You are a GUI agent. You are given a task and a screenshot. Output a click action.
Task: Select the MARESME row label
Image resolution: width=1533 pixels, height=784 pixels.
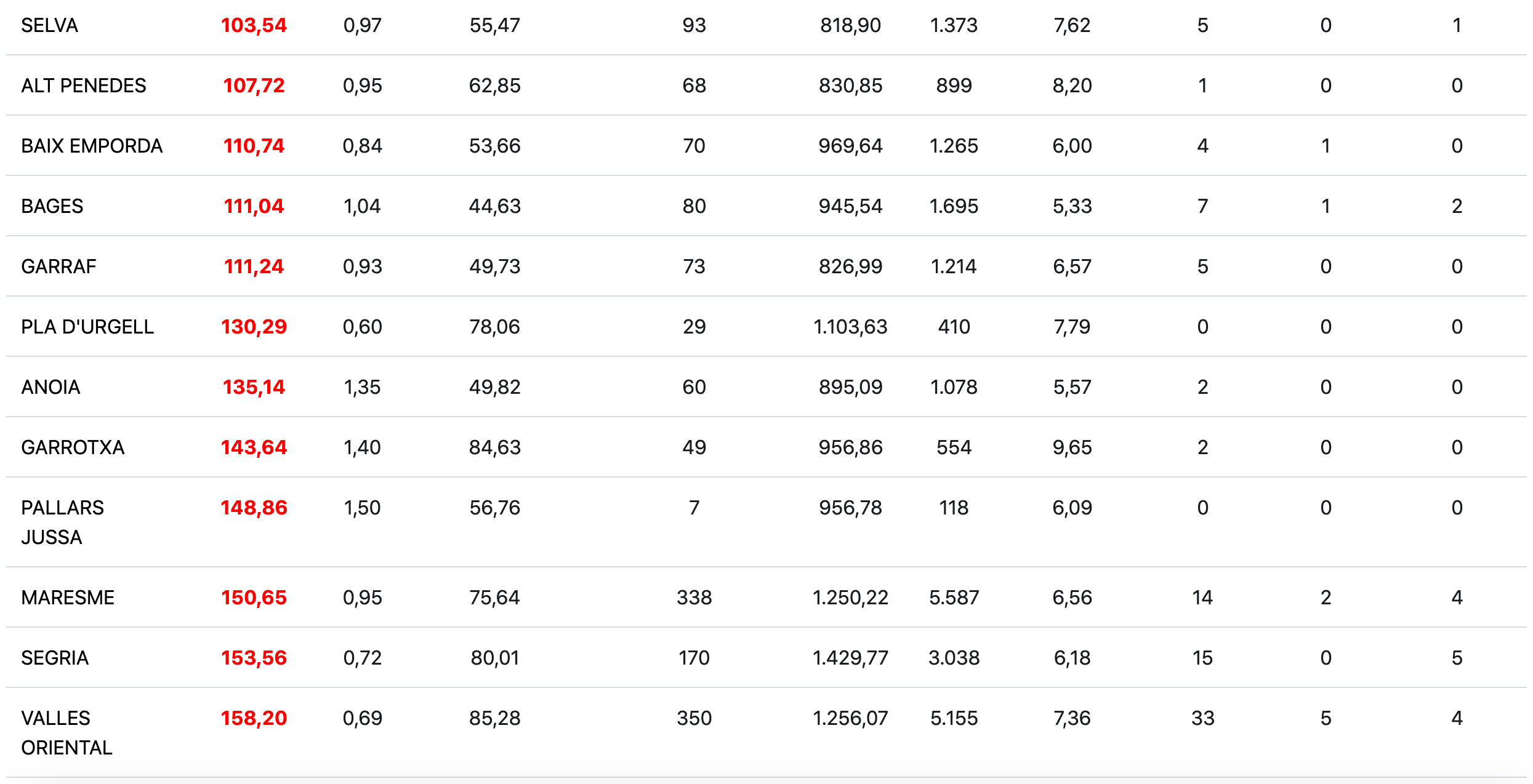click(x=68, y=598)
